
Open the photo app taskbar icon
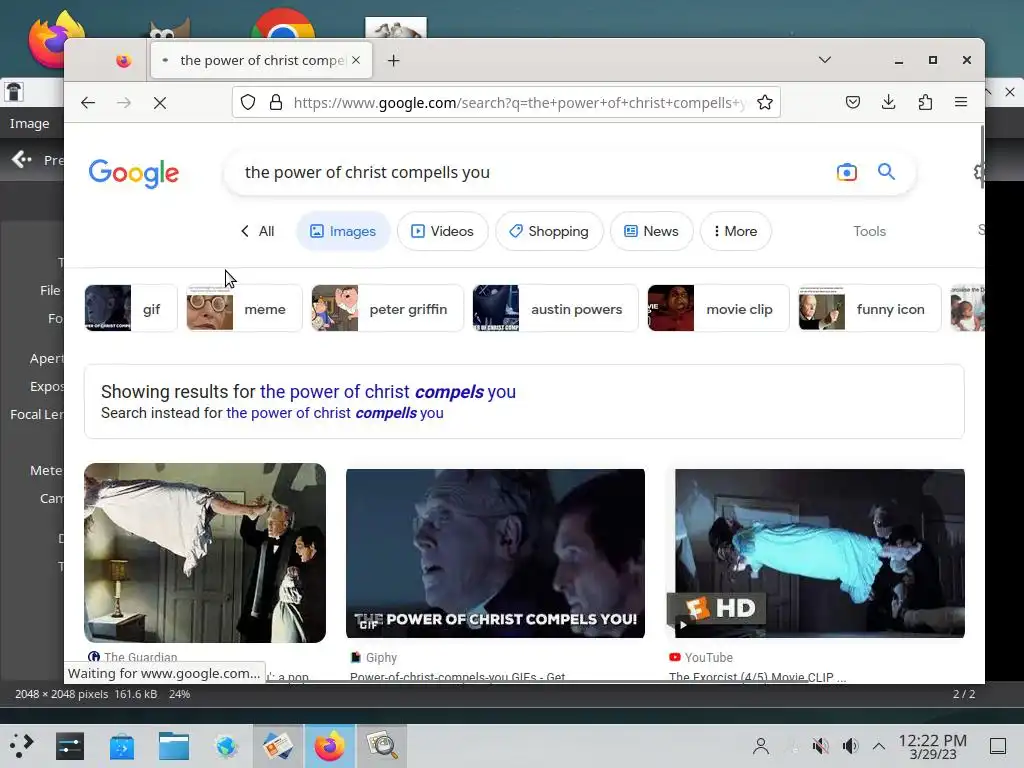[278, 746]
